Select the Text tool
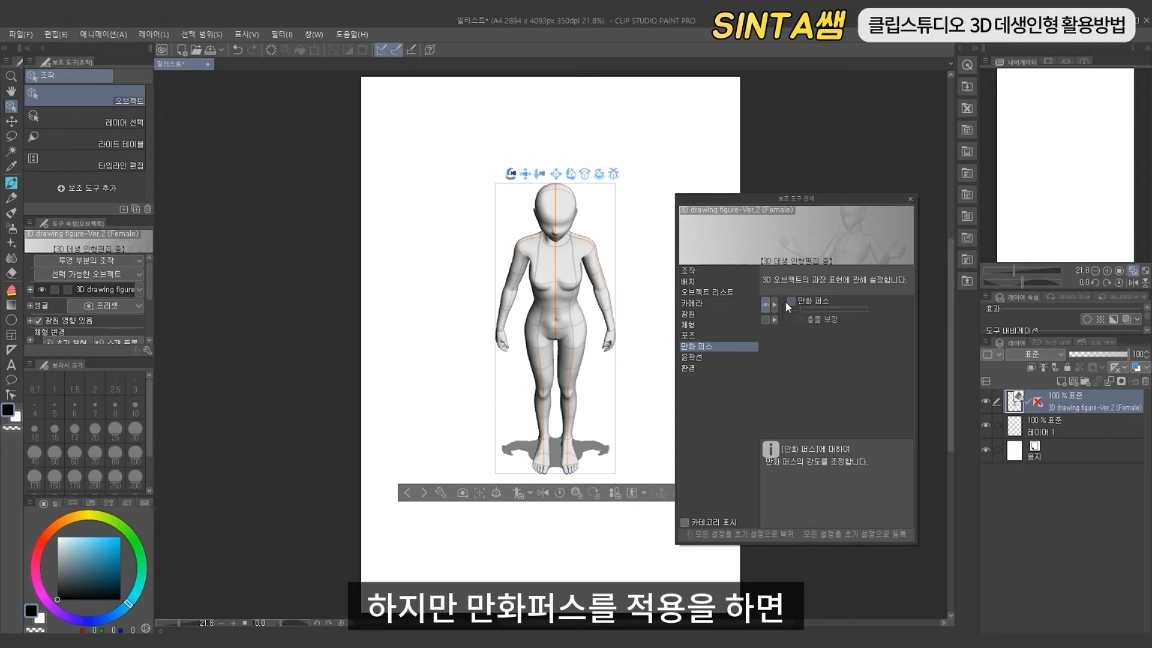This screenshot has height=648, width=1152. pyautogui.click(x=11, y=365)
